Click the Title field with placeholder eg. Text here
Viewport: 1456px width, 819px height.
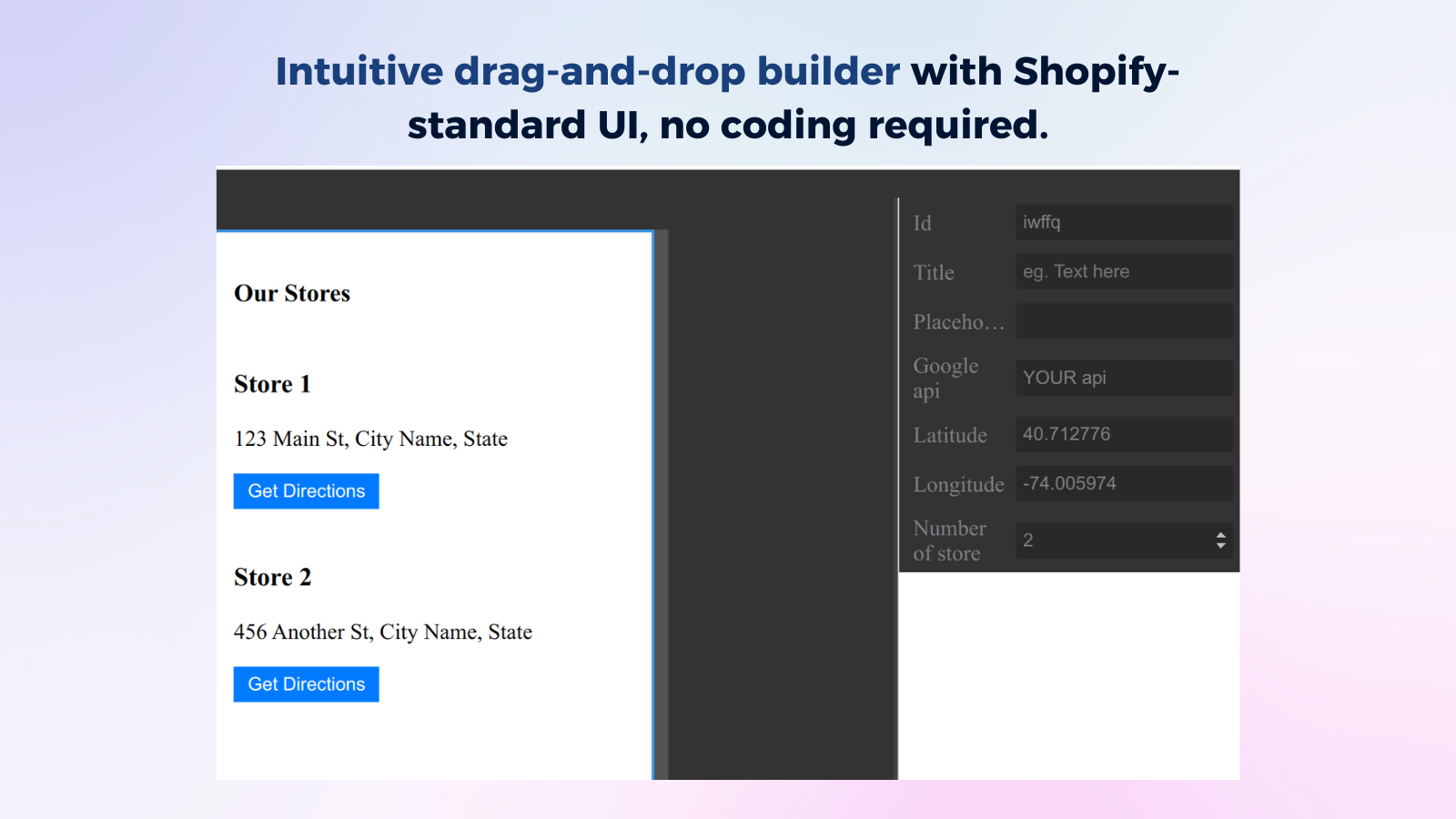pos(1123,271)
